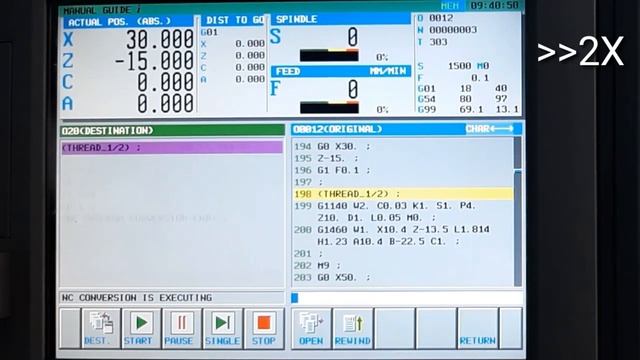The width and height of the screenshot is (640, 360).
Task: Click the original program vertical scrollbar
Action: tap(518, 211)
